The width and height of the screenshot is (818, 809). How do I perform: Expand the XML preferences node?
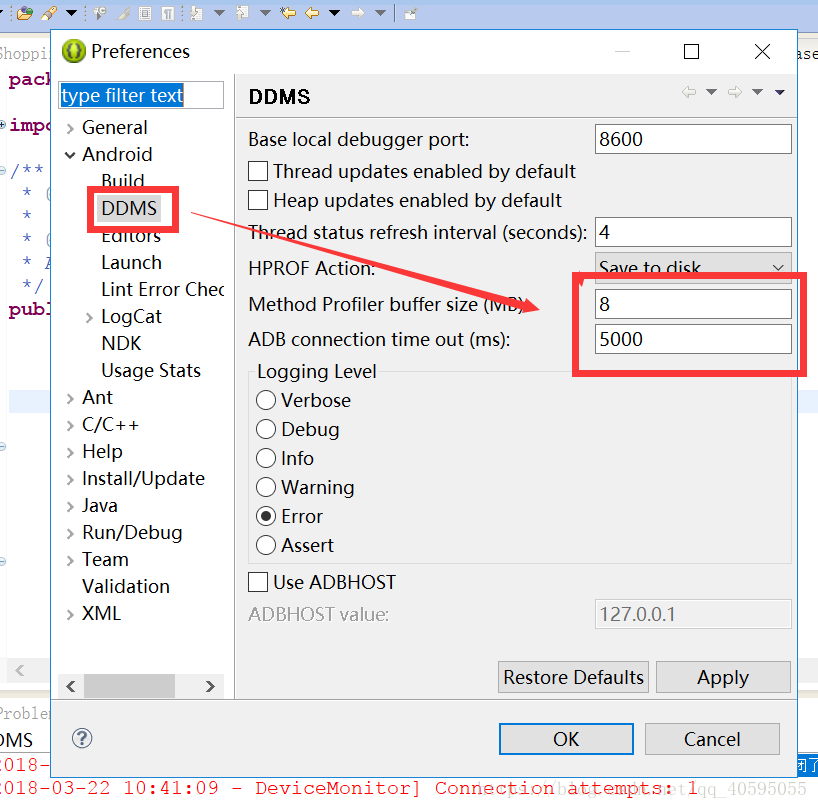(70, 614)
